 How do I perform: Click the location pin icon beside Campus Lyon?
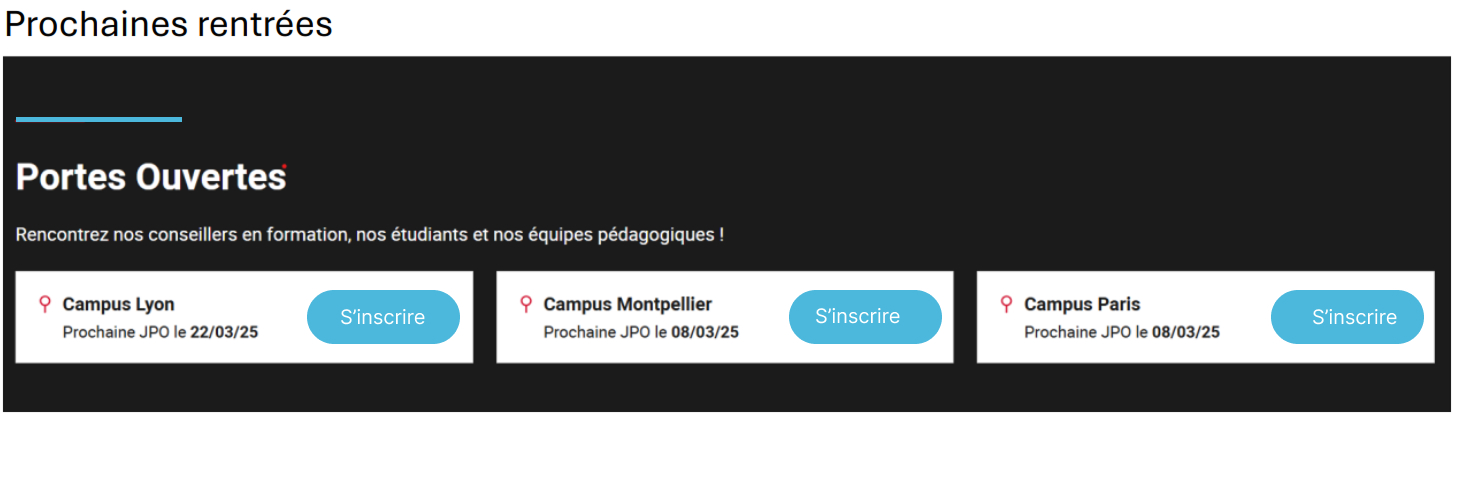click(x=44, y=305)
